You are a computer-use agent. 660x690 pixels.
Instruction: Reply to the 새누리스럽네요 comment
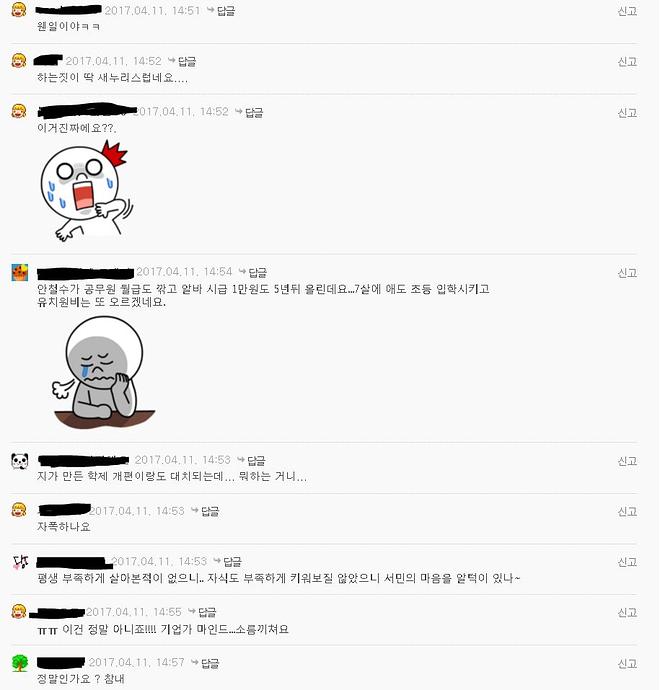(182, 61)
